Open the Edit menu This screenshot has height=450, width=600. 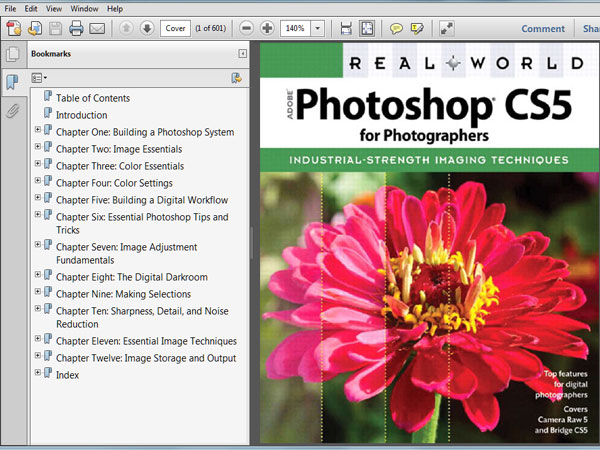click(x=31, y=8)
